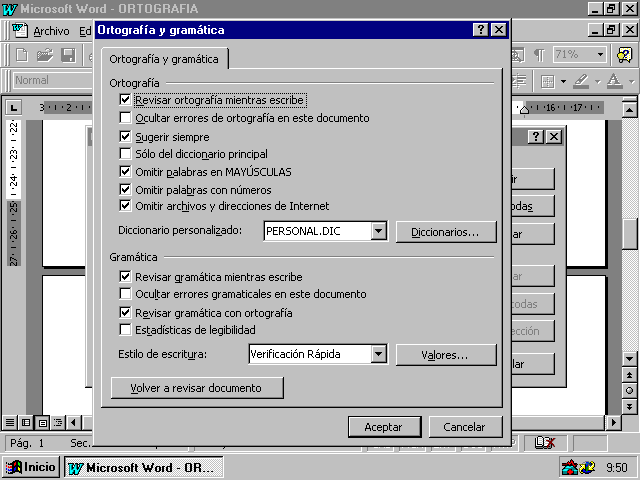Screen dimensions: 640x480
Task: Click the previous page double-arrow button
Action: [x=629, y=375]
